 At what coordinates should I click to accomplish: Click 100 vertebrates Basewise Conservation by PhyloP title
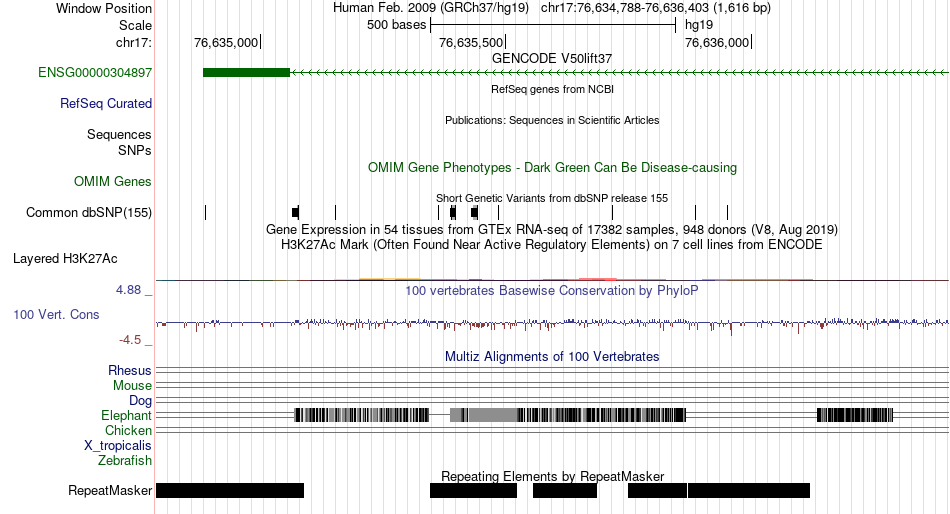pos(552,291)
